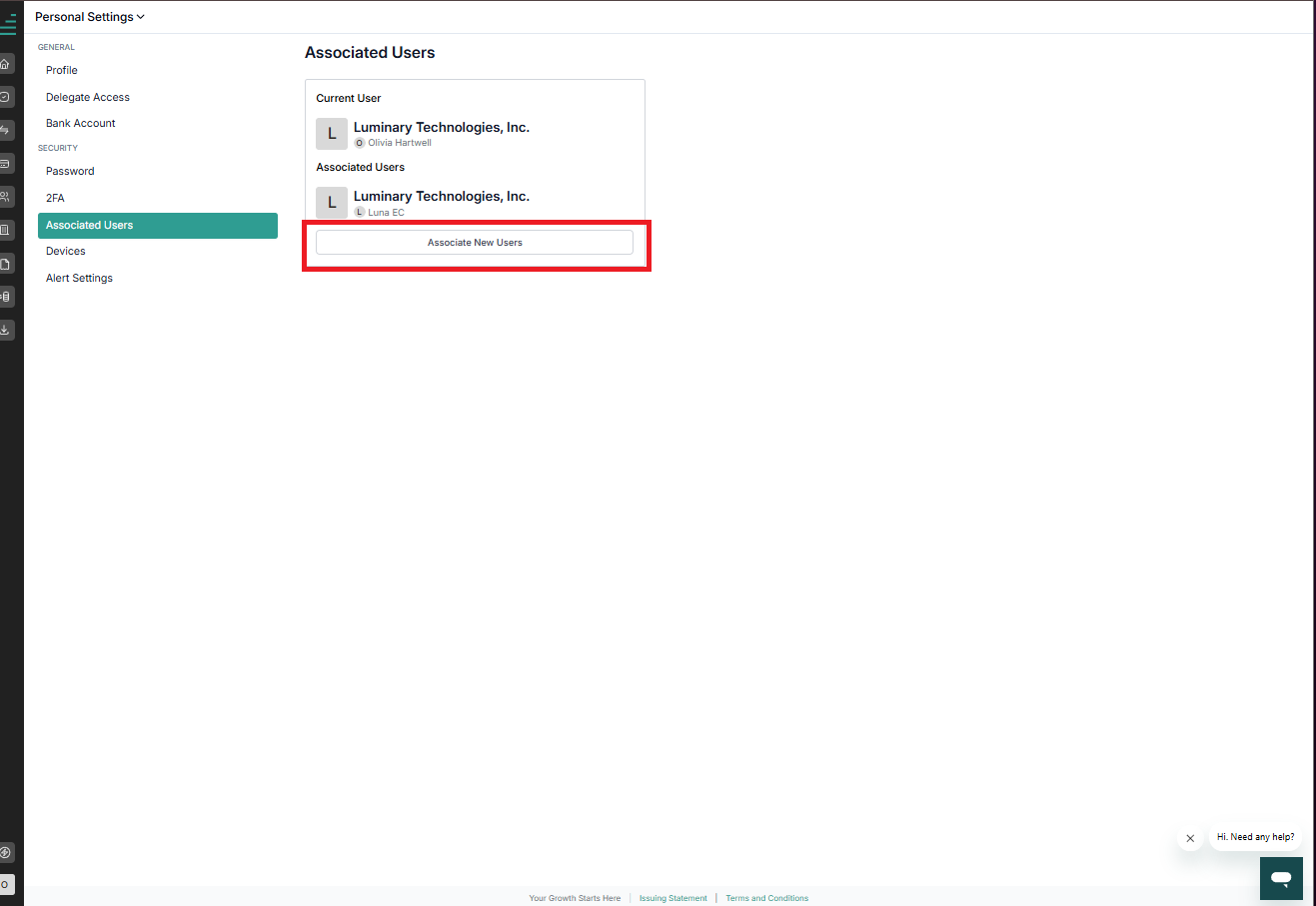Image resolution: width=1316 pixels, height=906 pixels.
Task: Click the 'Current User' label
Action: (x=349, y=98)
